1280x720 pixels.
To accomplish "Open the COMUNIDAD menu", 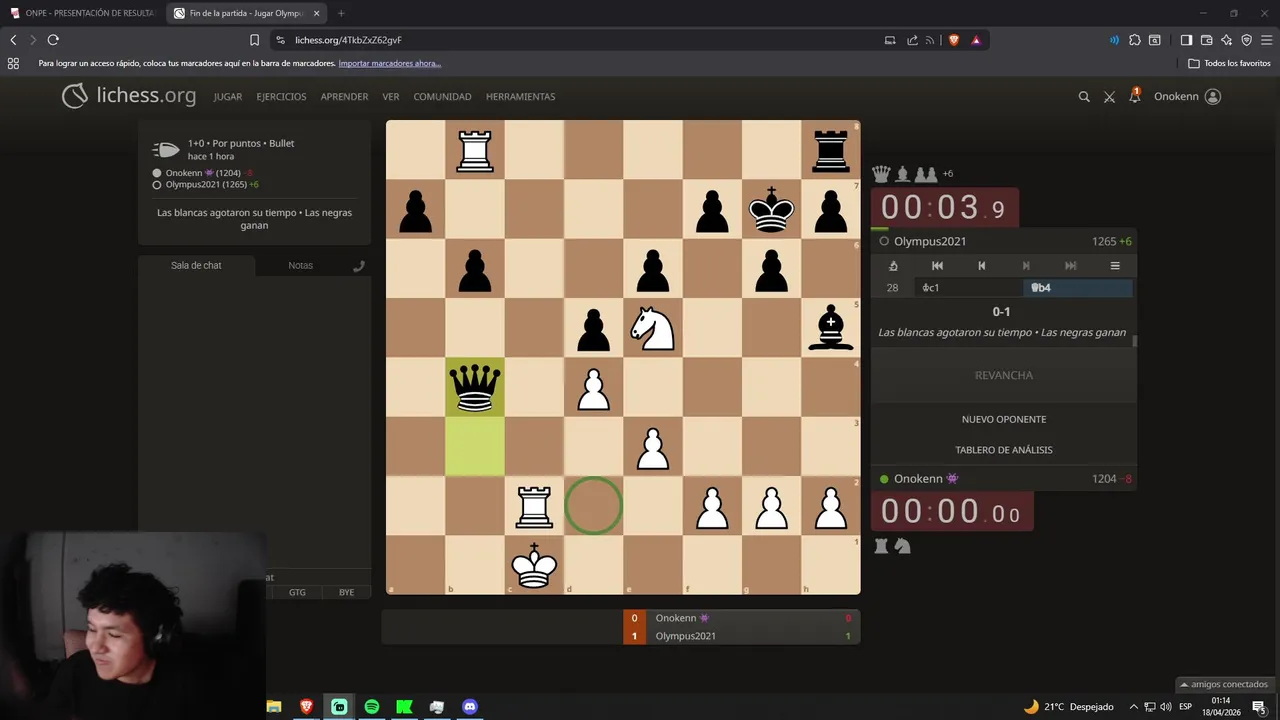I will coord(442,97).
